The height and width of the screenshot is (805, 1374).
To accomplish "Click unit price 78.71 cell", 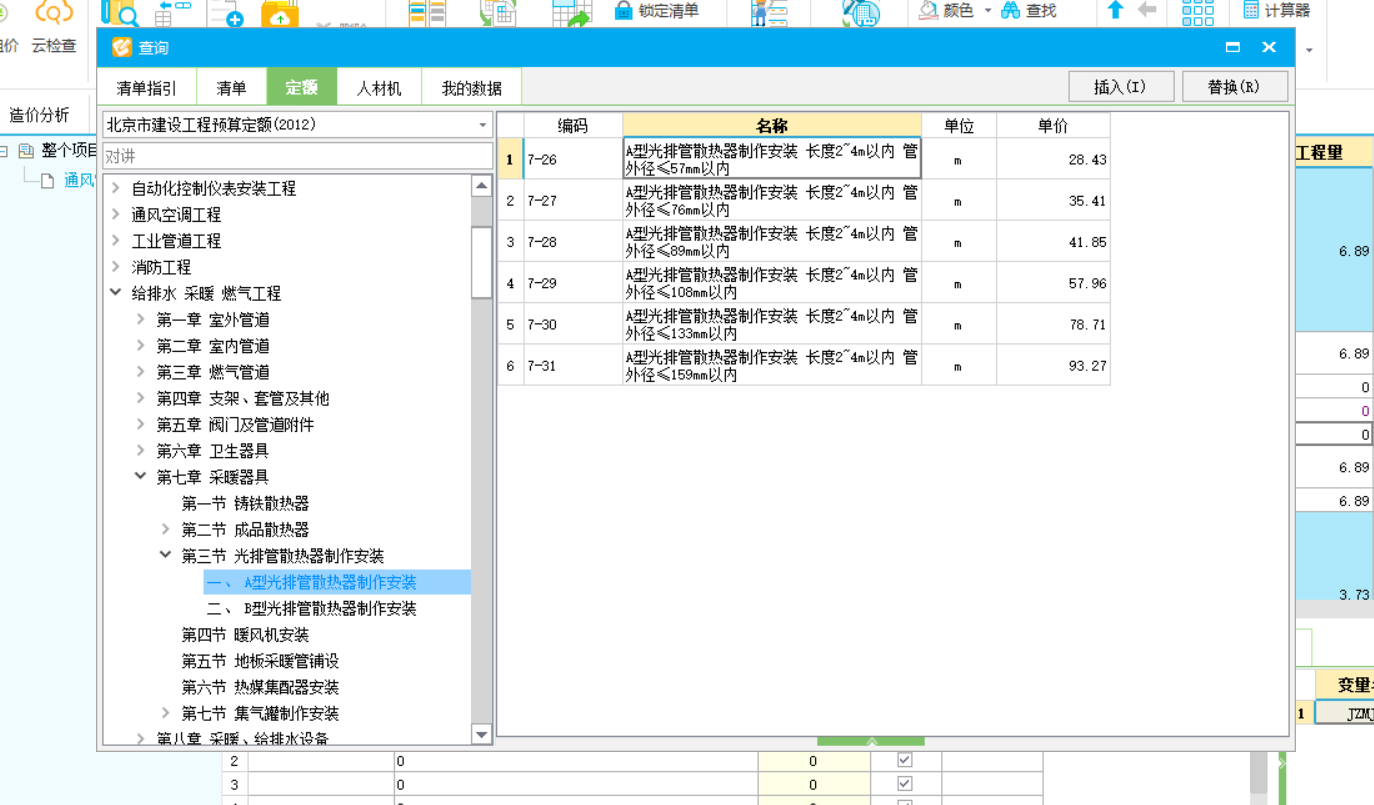I will [1053, 324].
